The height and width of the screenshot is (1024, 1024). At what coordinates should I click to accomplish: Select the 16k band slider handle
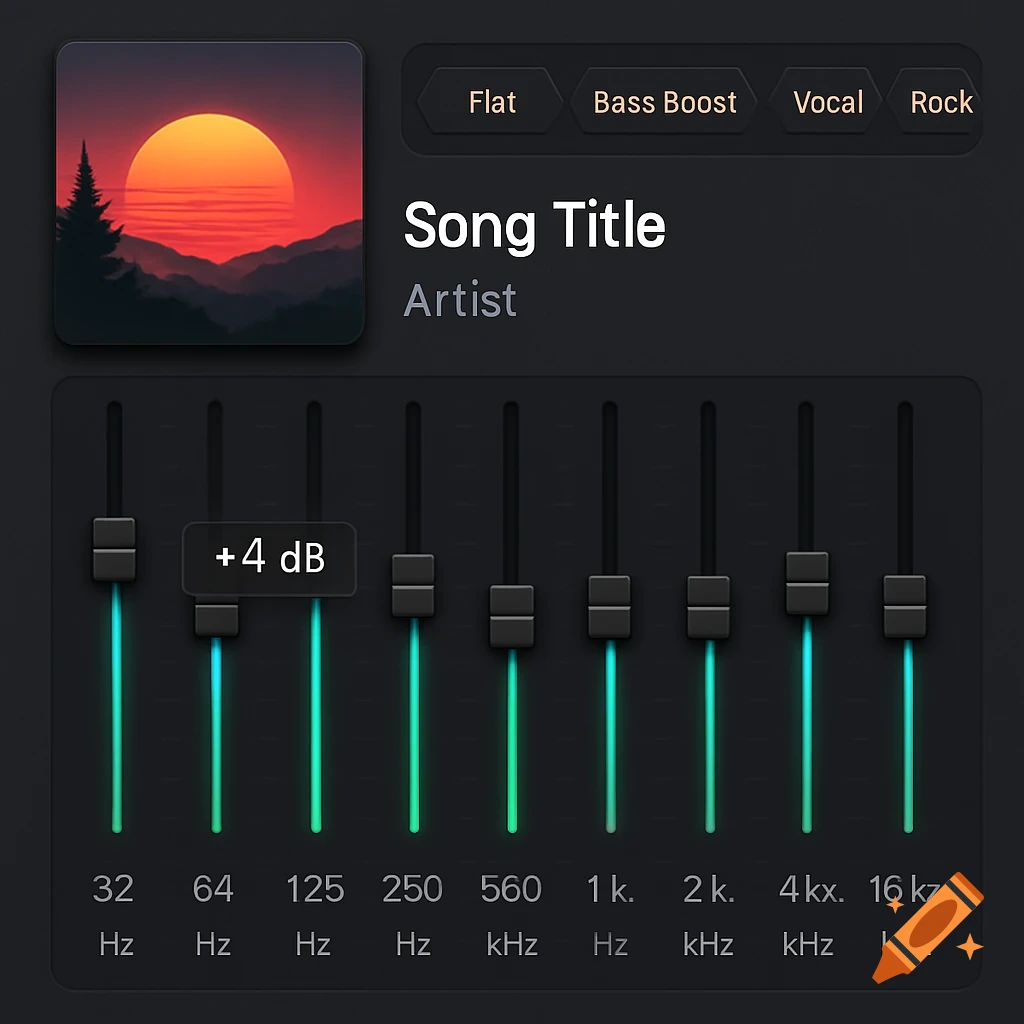(906, 605)
